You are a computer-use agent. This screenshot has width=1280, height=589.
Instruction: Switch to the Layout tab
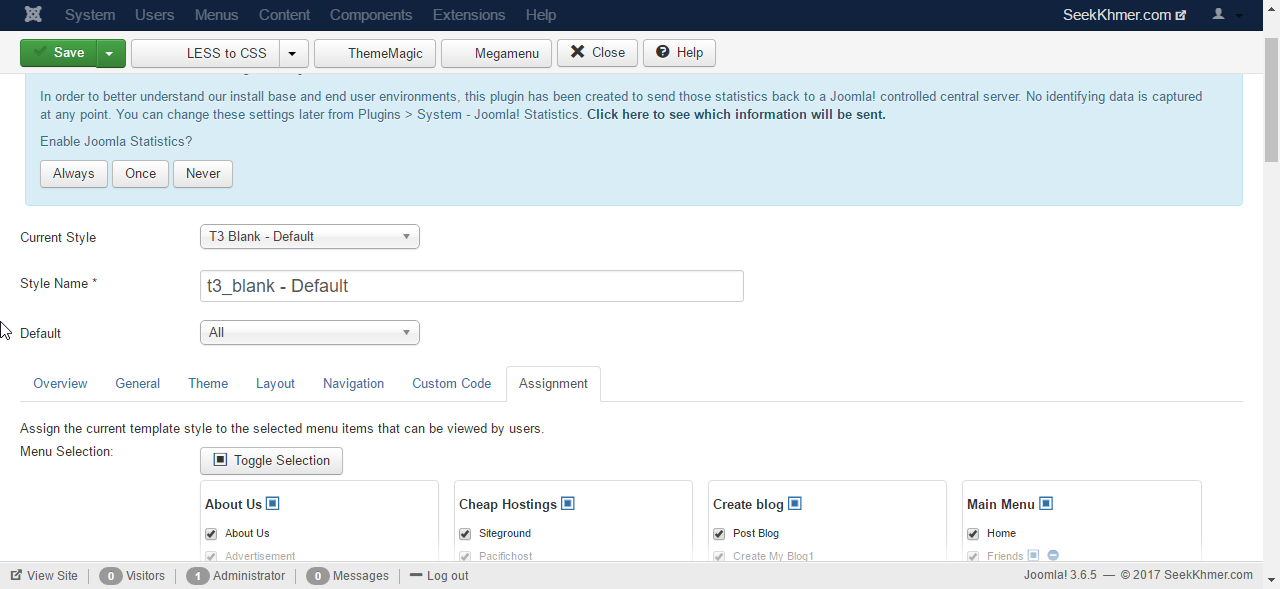(x=275, y=384)
